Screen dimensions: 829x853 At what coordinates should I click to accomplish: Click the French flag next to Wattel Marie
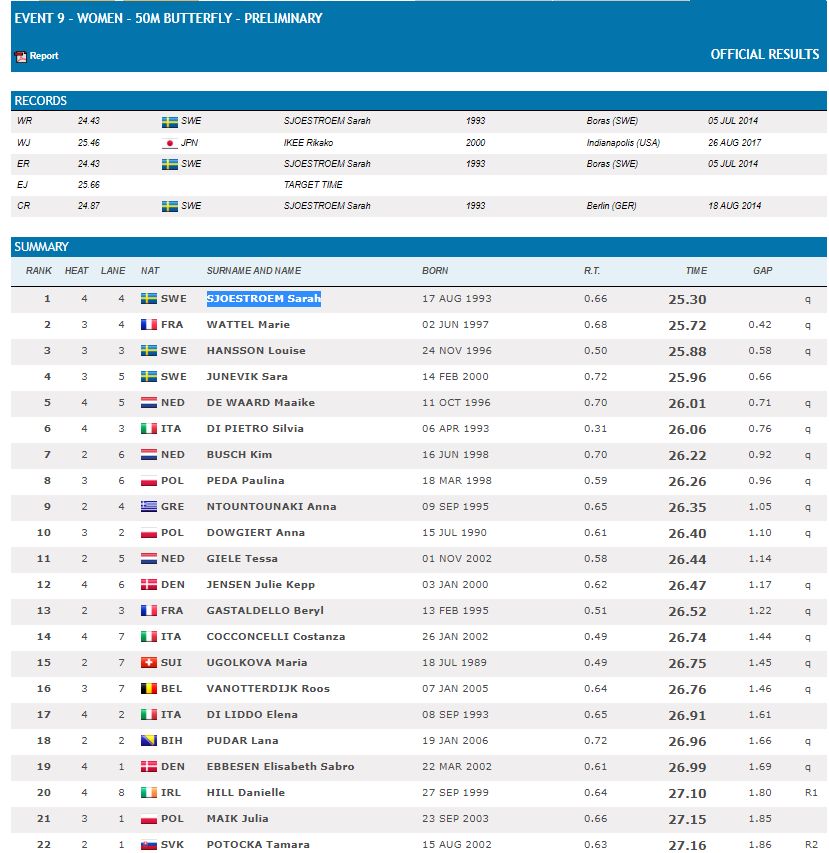(x=148, y=325)
